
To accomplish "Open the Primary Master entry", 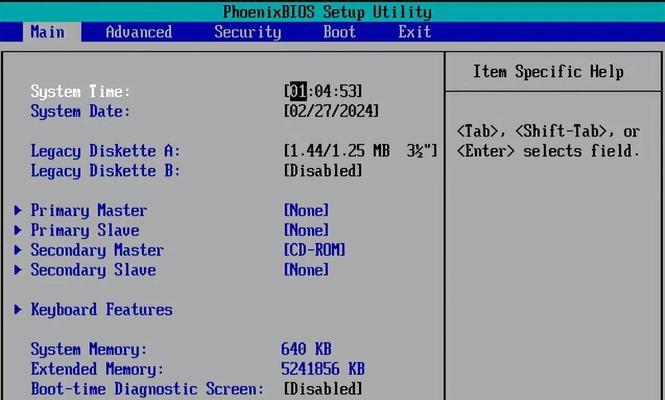I will (x=89, y=210).
